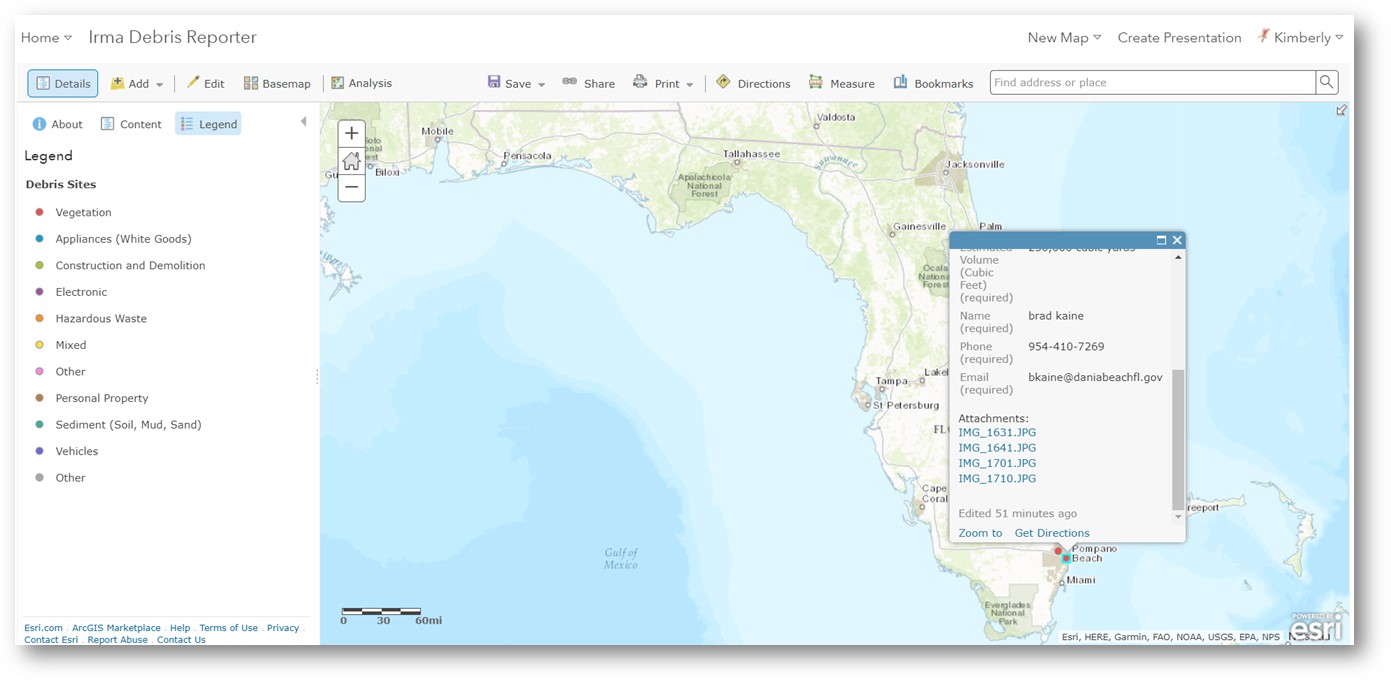Click the Personal Property legend entry
Screen dimensions: 1391x681
(x=102, y=398)
